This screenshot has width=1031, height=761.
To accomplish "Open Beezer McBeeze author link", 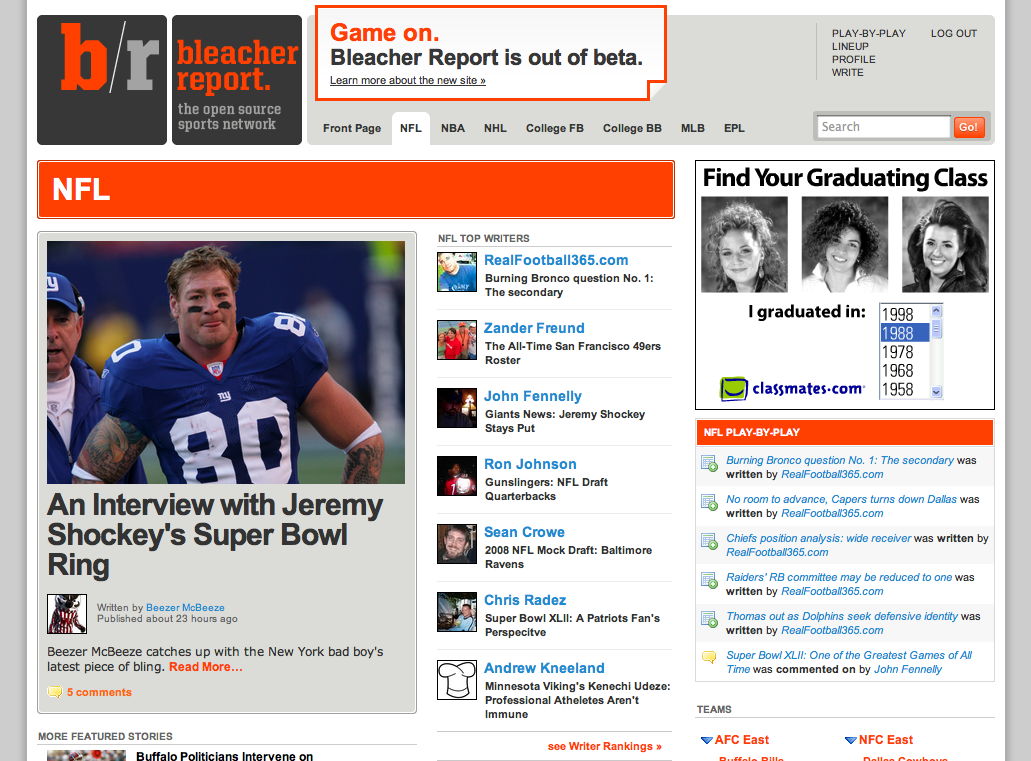I will 185,608.
